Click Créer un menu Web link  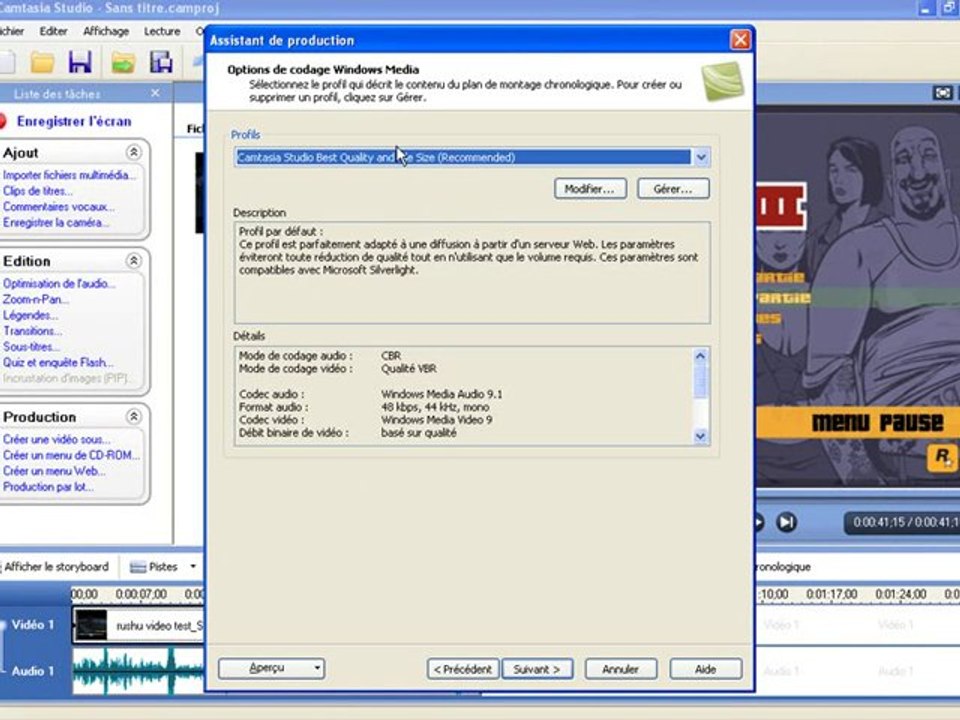point(54,471)
